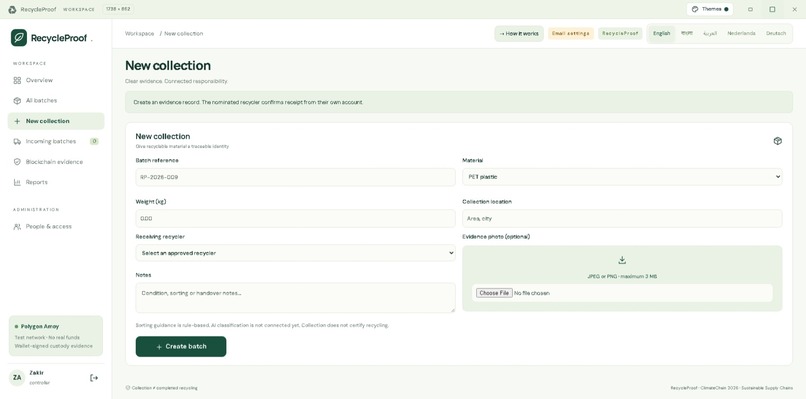Click the RecycleProof chip in the header
Viewport: 806px width, 399px height.
point(620,33)
